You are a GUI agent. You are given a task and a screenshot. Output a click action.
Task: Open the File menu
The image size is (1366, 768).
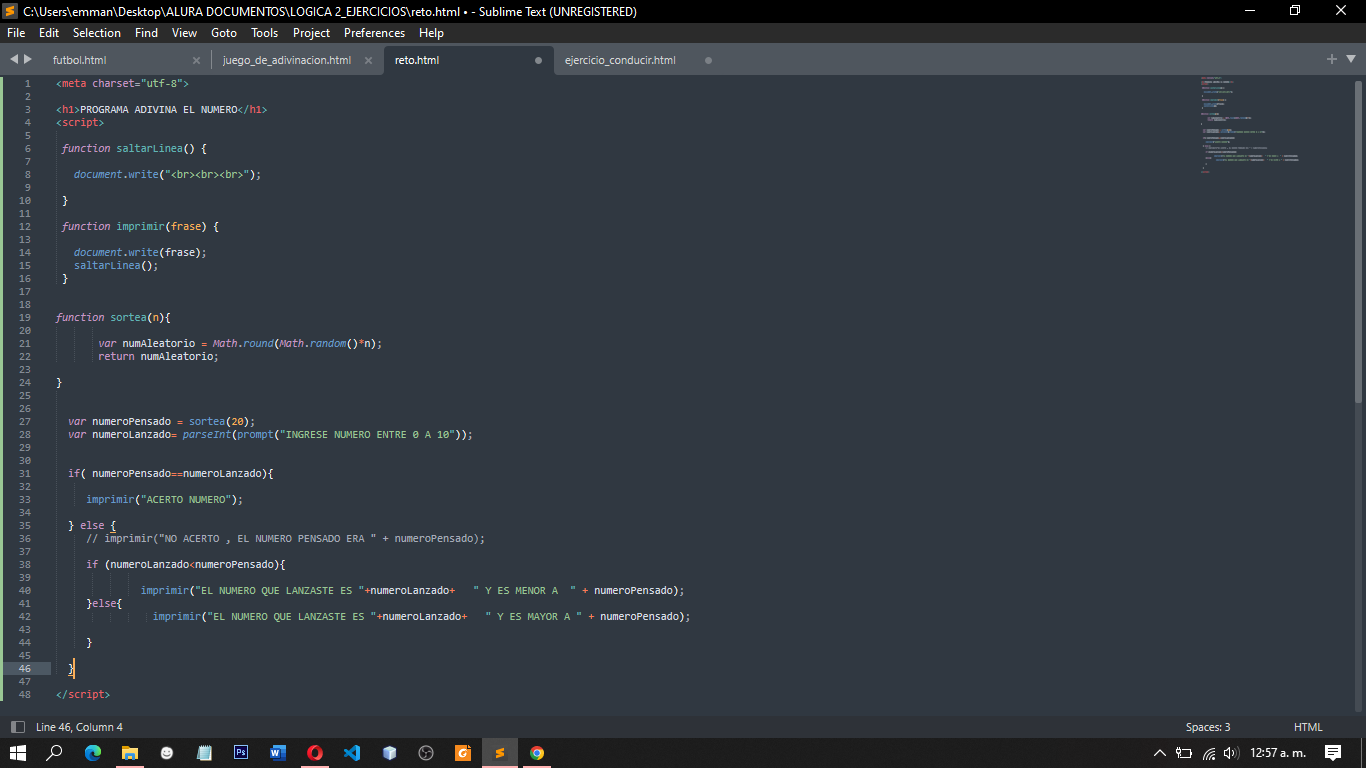16,33
